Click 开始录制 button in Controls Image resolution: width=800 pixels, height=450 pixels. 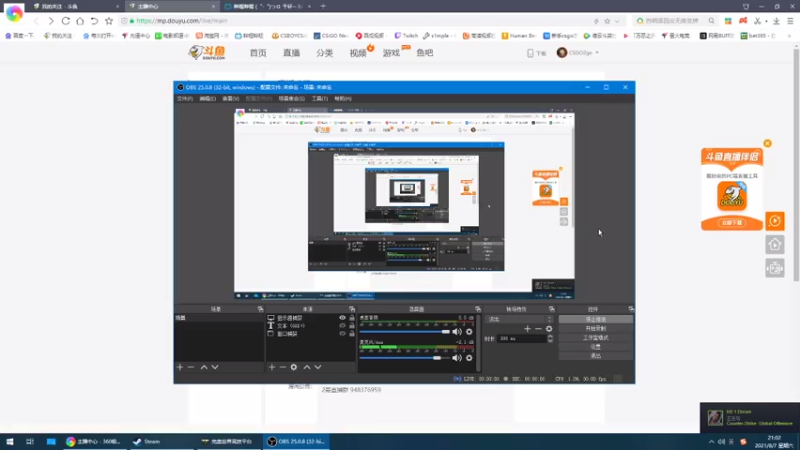[595, 329]
